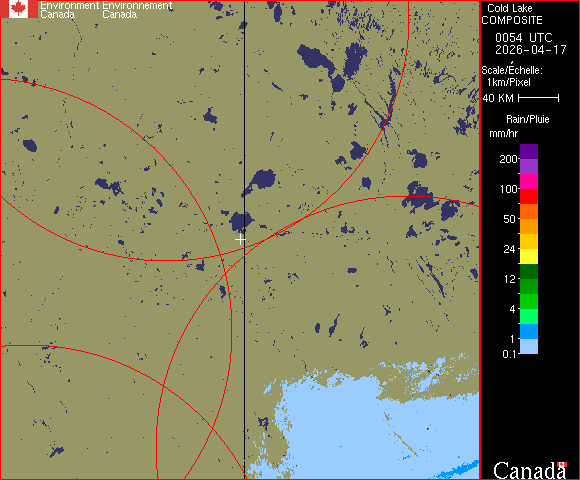Click the Canadian flag icon
Viewport: 580px width, 480px height.
point(19,9)
